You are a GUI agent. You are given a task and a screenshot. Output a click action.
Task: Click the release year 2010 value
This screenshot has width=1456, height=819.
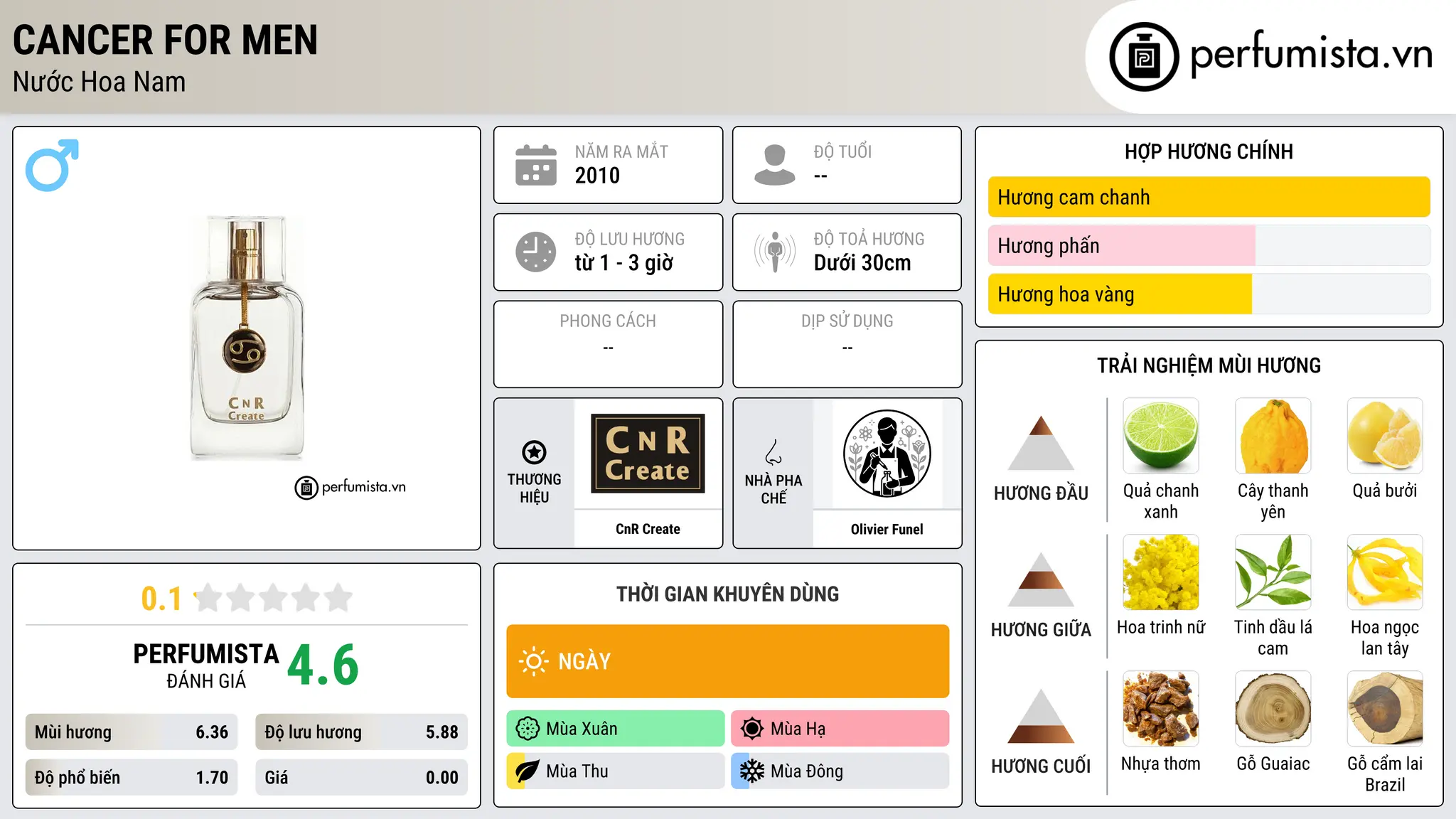click(597, 176)
